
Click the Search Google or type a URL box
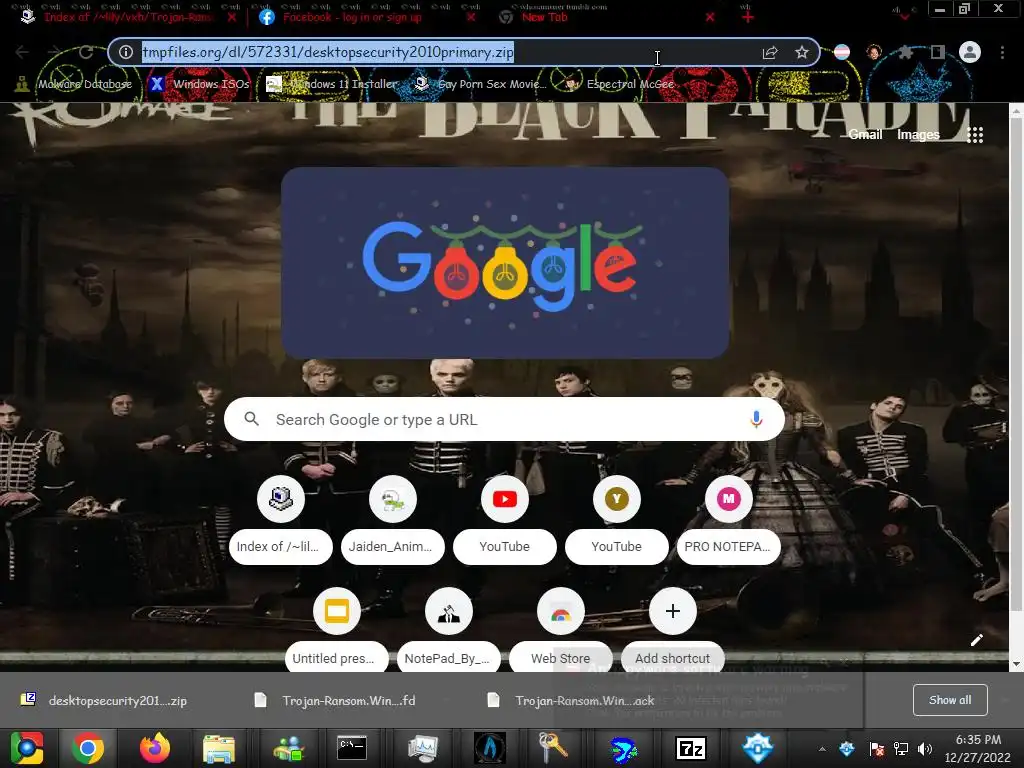click(x=504, y=419)
